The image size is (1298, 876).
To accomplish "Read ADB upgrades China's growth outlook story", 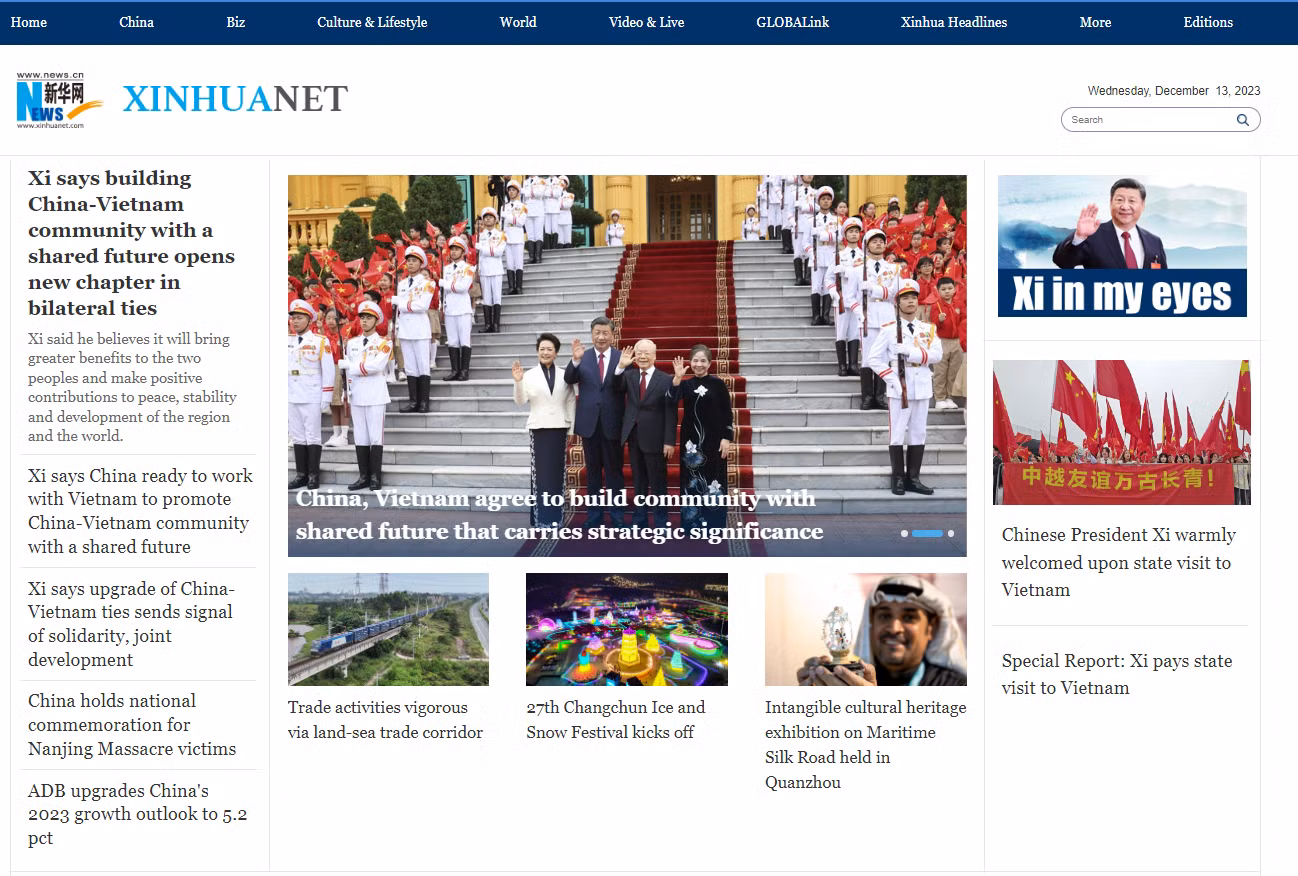I will click(x=138, y=814).
